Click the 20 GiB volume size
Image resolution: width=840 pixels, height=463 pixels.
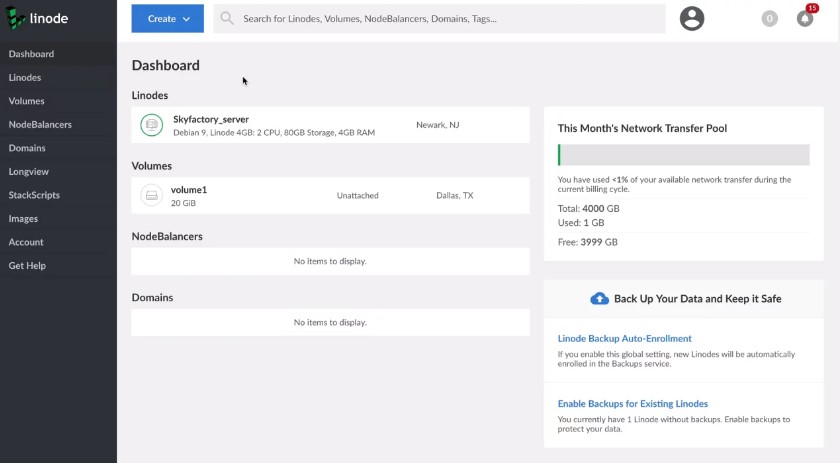tap(183, 203)
